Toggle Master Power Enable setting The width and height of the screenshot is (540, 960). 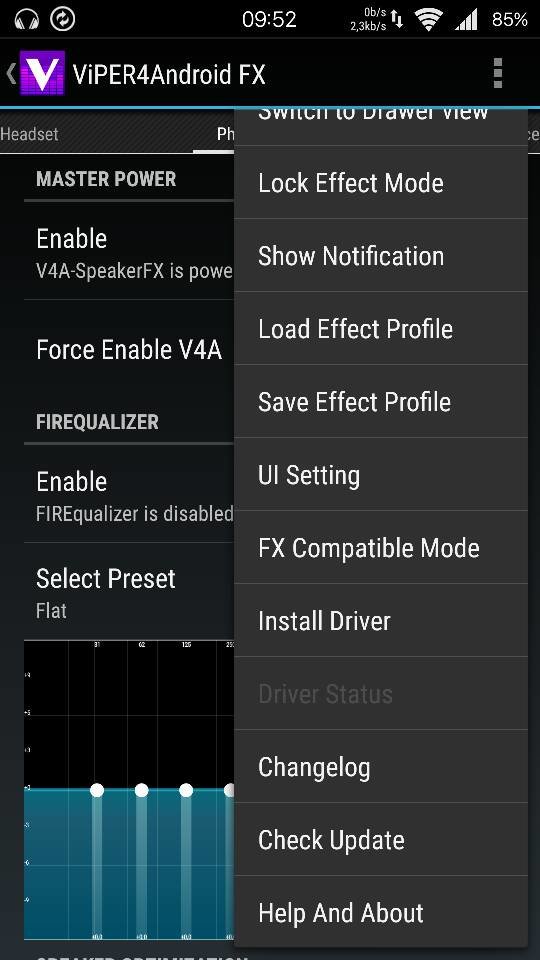(129, 250)
